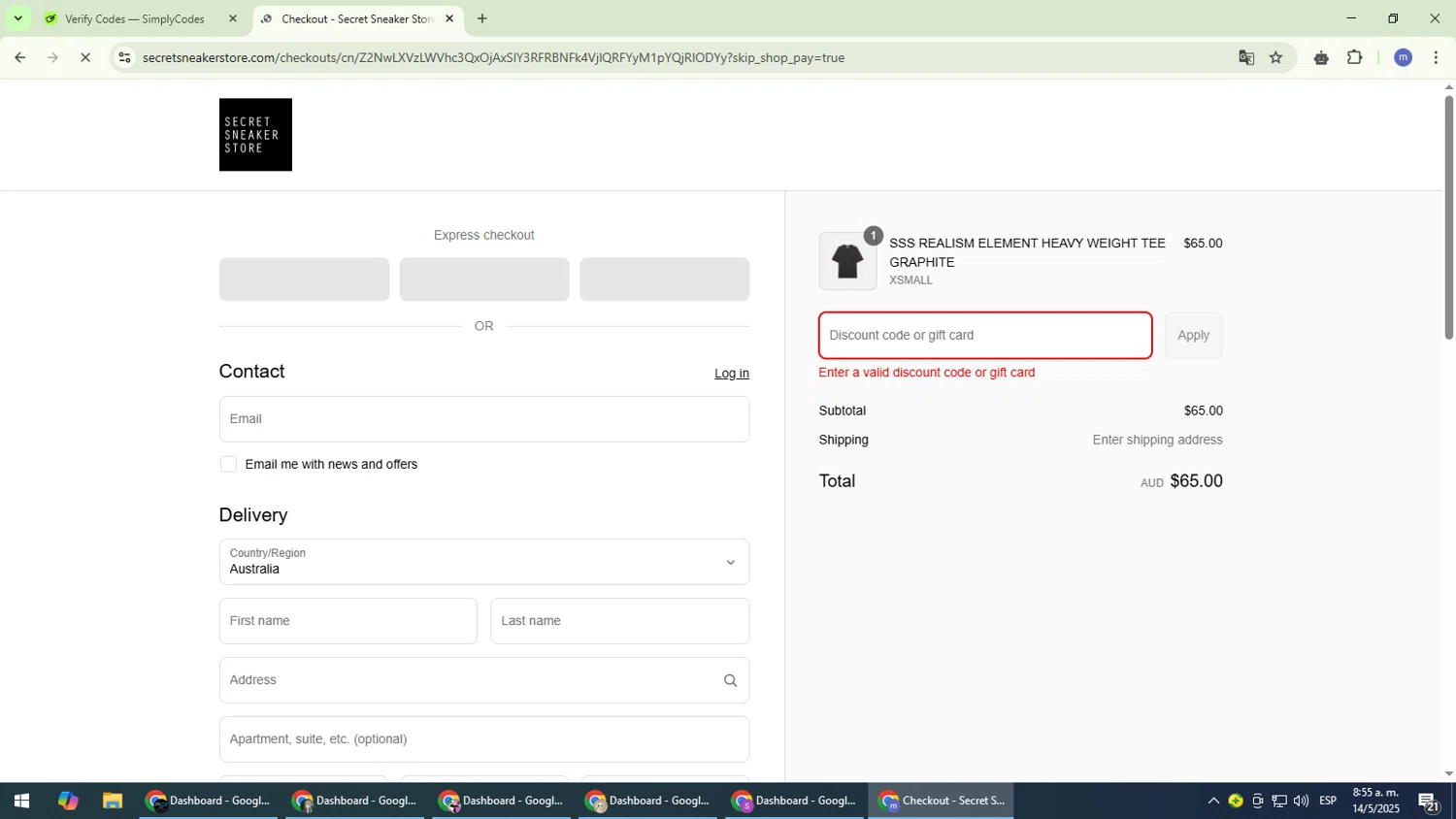Viewport: 1456px width, 819px height.
Task: Switch to the Verify Codes — SimplyCodes tab
Action: [x=135, y=18]
